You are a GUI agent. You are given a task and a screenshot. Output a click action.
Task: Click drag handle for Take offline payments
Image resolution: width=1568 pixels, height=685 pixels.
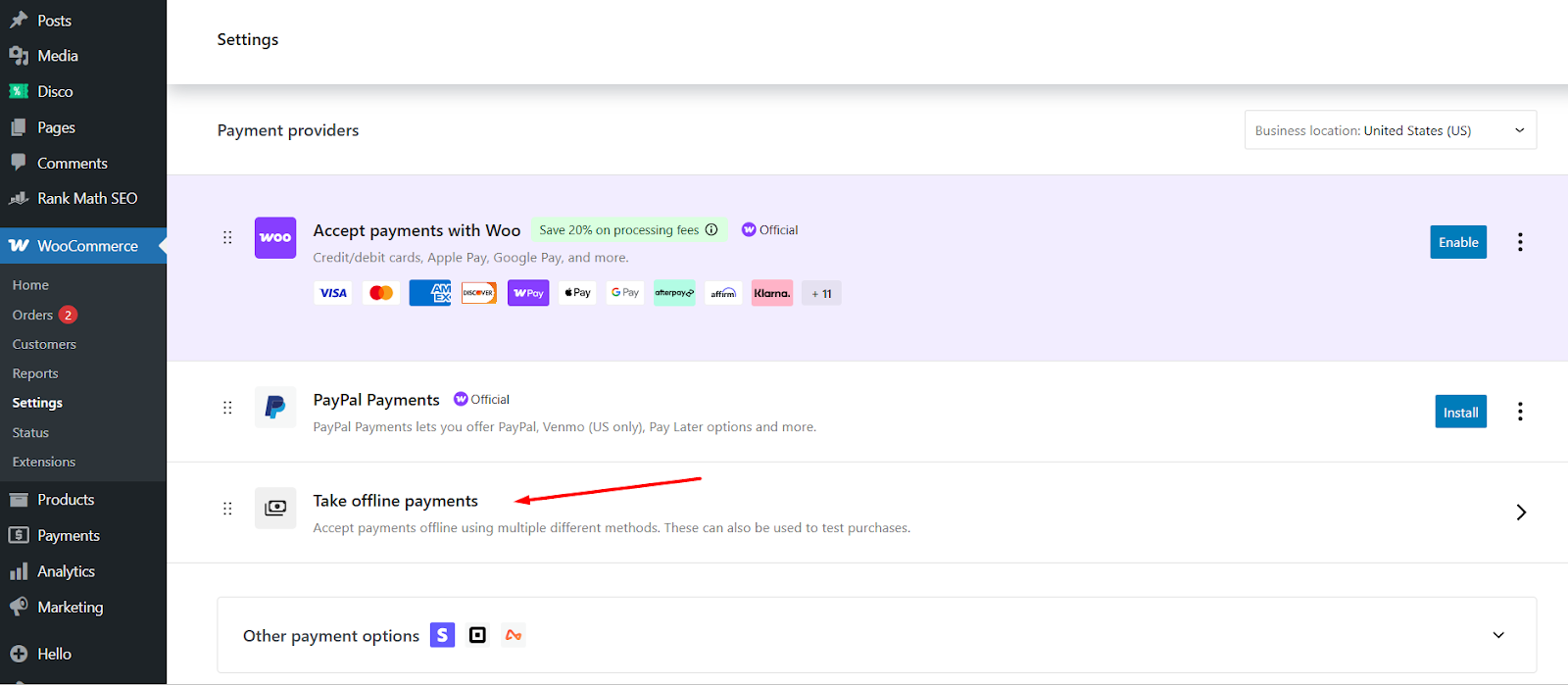pyautogui.click(x=227, y=509)
